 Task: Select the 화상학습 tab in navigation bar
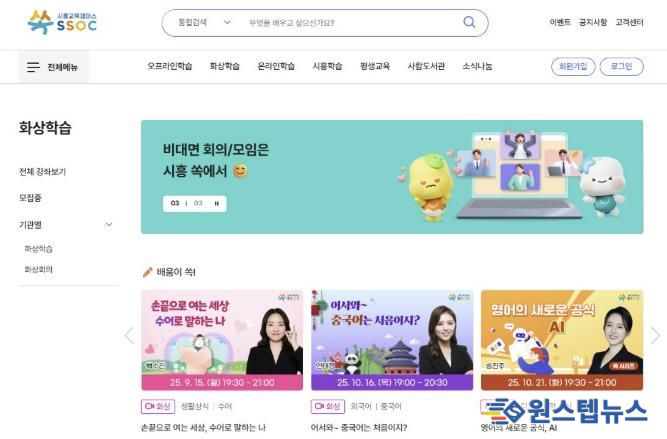[x=225, y=66]
